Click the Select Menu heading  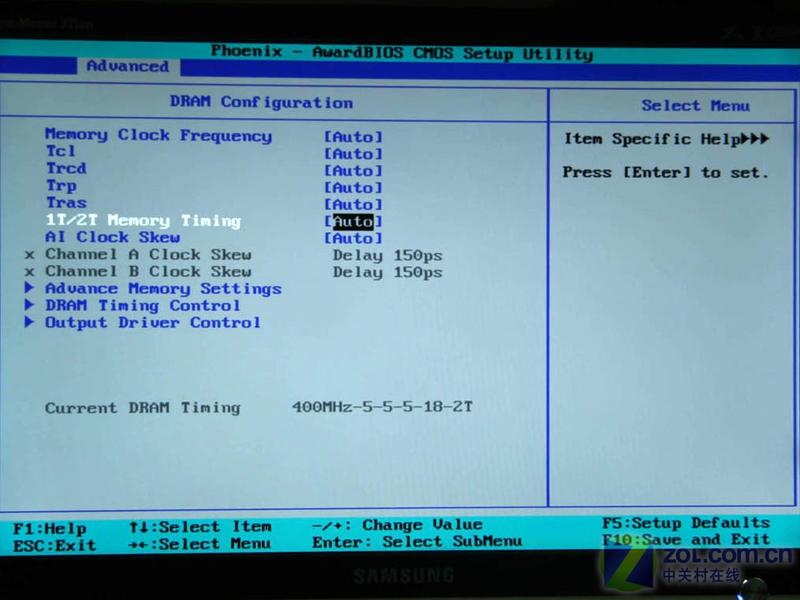coord(695,106)
